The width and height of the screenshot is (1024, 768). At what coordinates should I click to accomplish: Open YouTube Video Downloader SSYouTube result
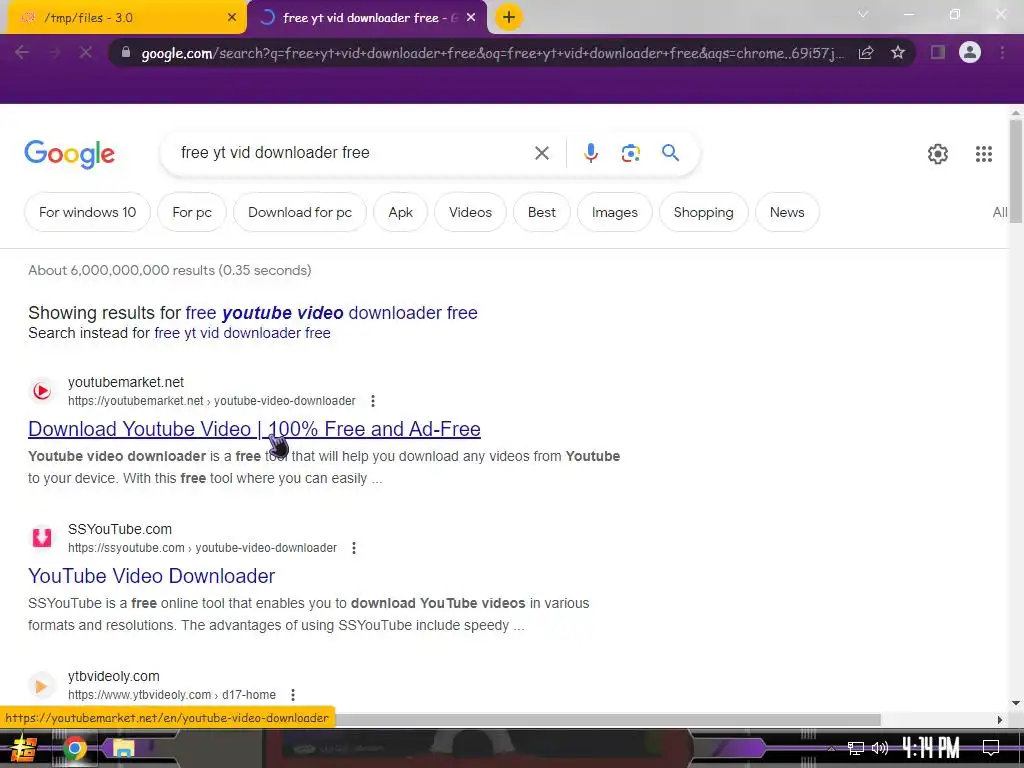(152, 576)
